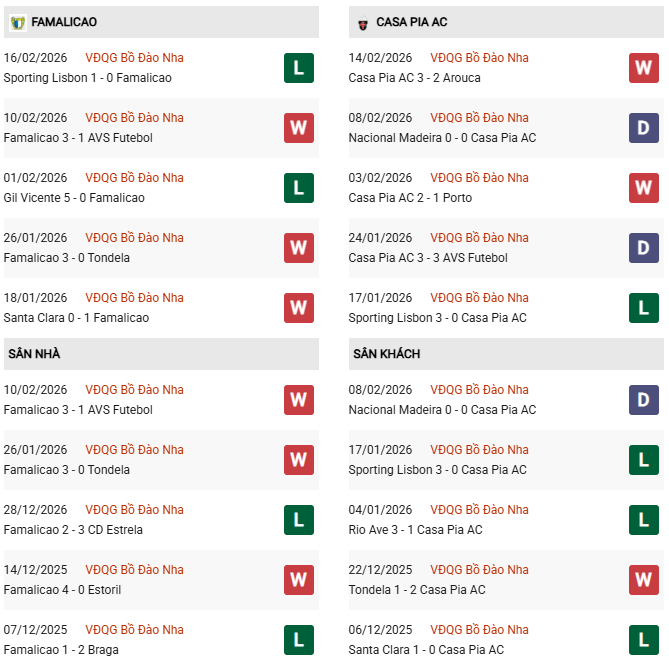The width and height of the screenshot is (669, 661).
Task: Click the D badge for Casa Pia 3-3 AVS Futebol
Action: [x=643, y=248]
